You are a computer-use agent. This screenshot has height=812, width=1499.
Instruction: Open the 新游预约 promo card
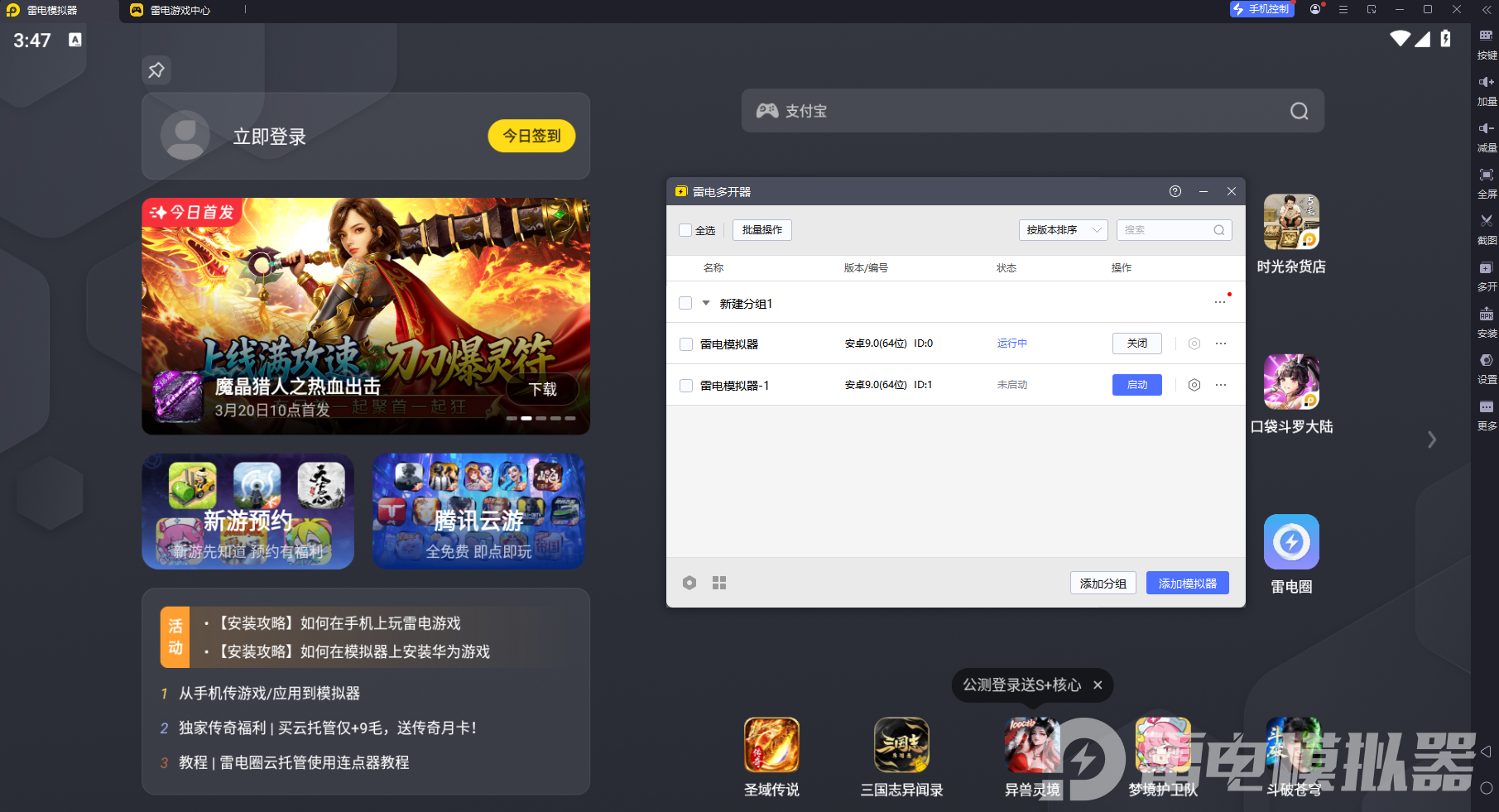click(x=248, y=511)
